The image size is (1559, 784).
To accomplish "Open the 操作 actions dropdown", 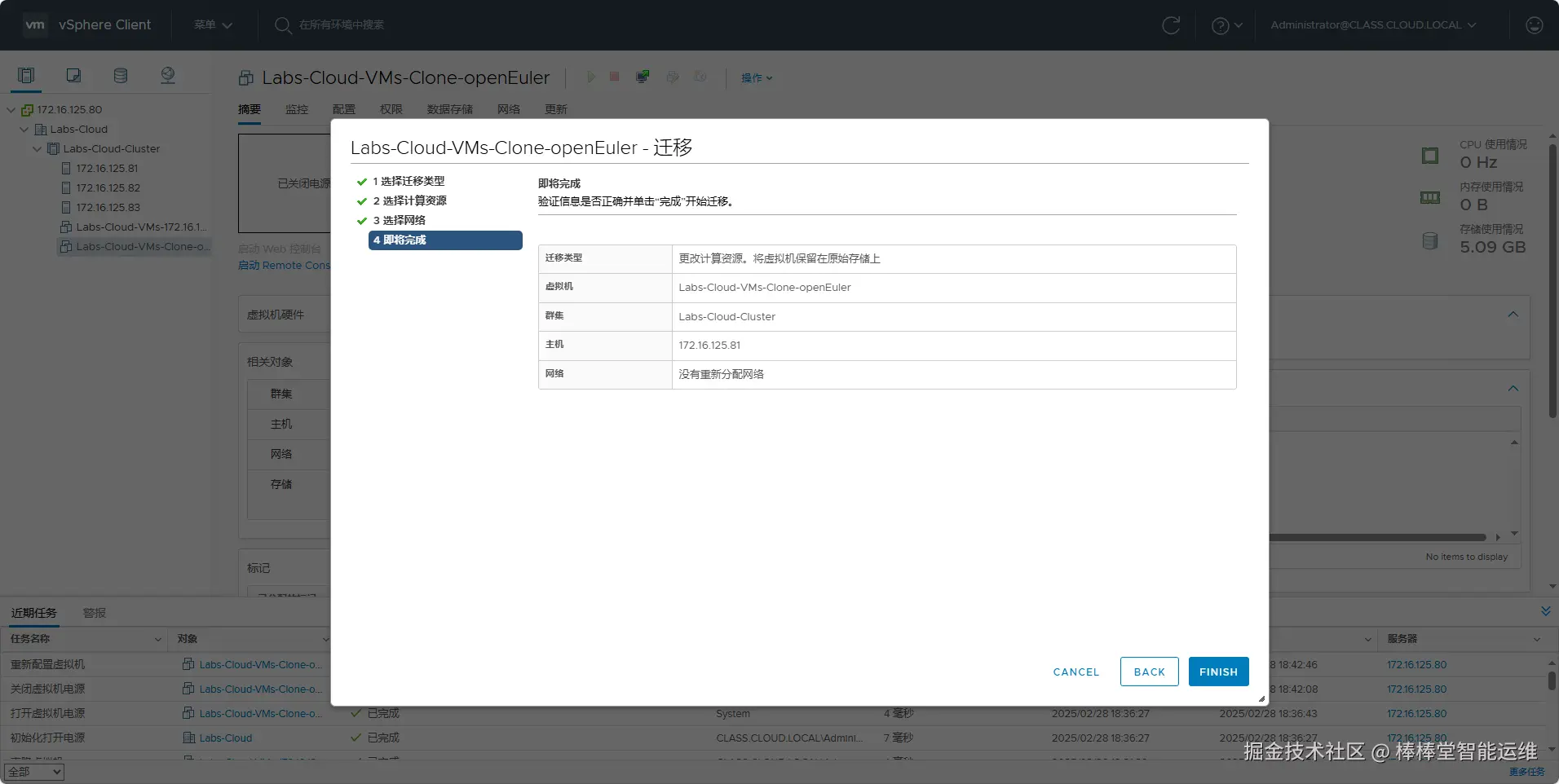I will 757,77.
